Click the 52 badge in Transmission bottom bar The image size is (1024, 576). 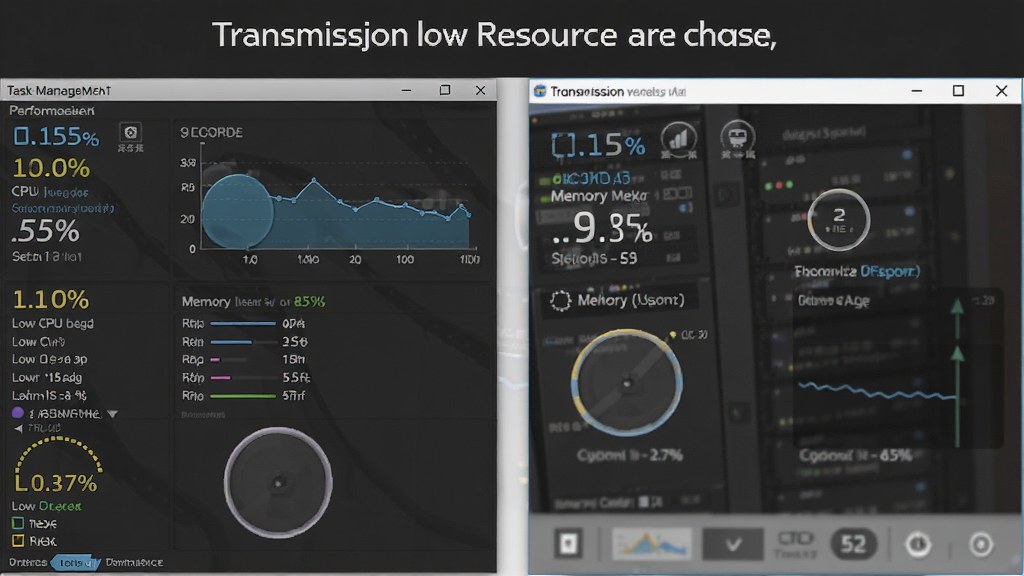click(853, 543)
